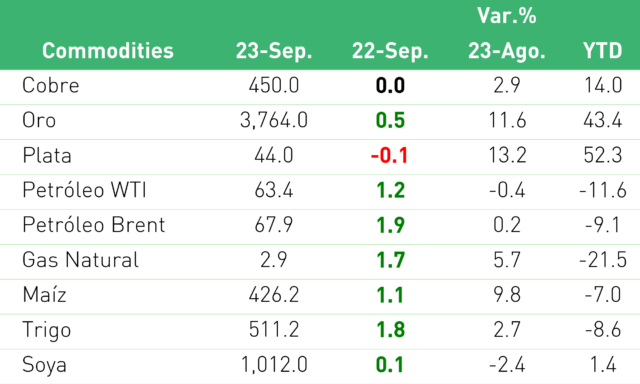Screen dimensions: 640x384
Task: Click the 22-Sep. column header
Action: point(390,52)
